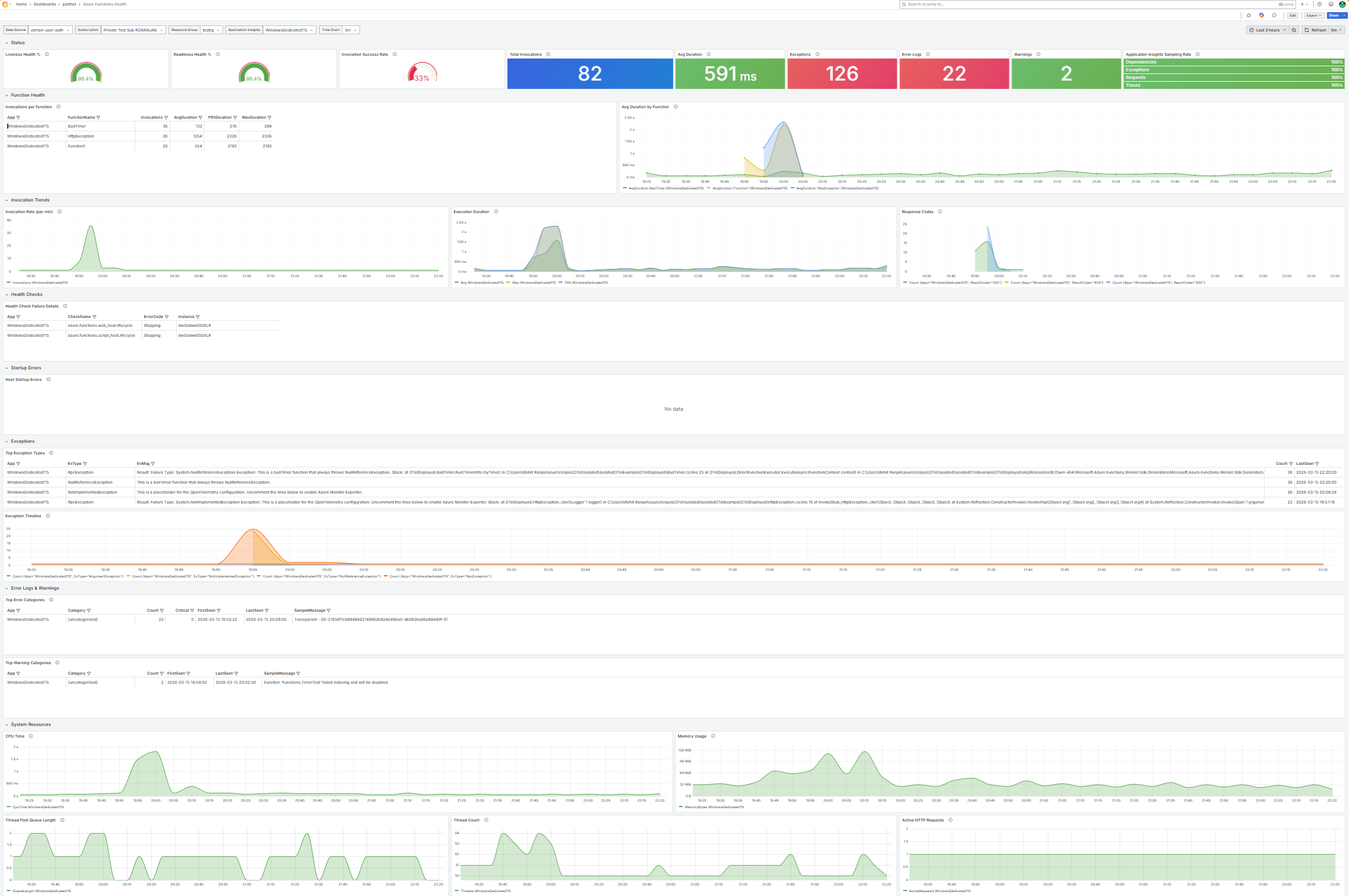Open the user avatar profile menu
The image size is (1349, 896).
point(1342,4)
